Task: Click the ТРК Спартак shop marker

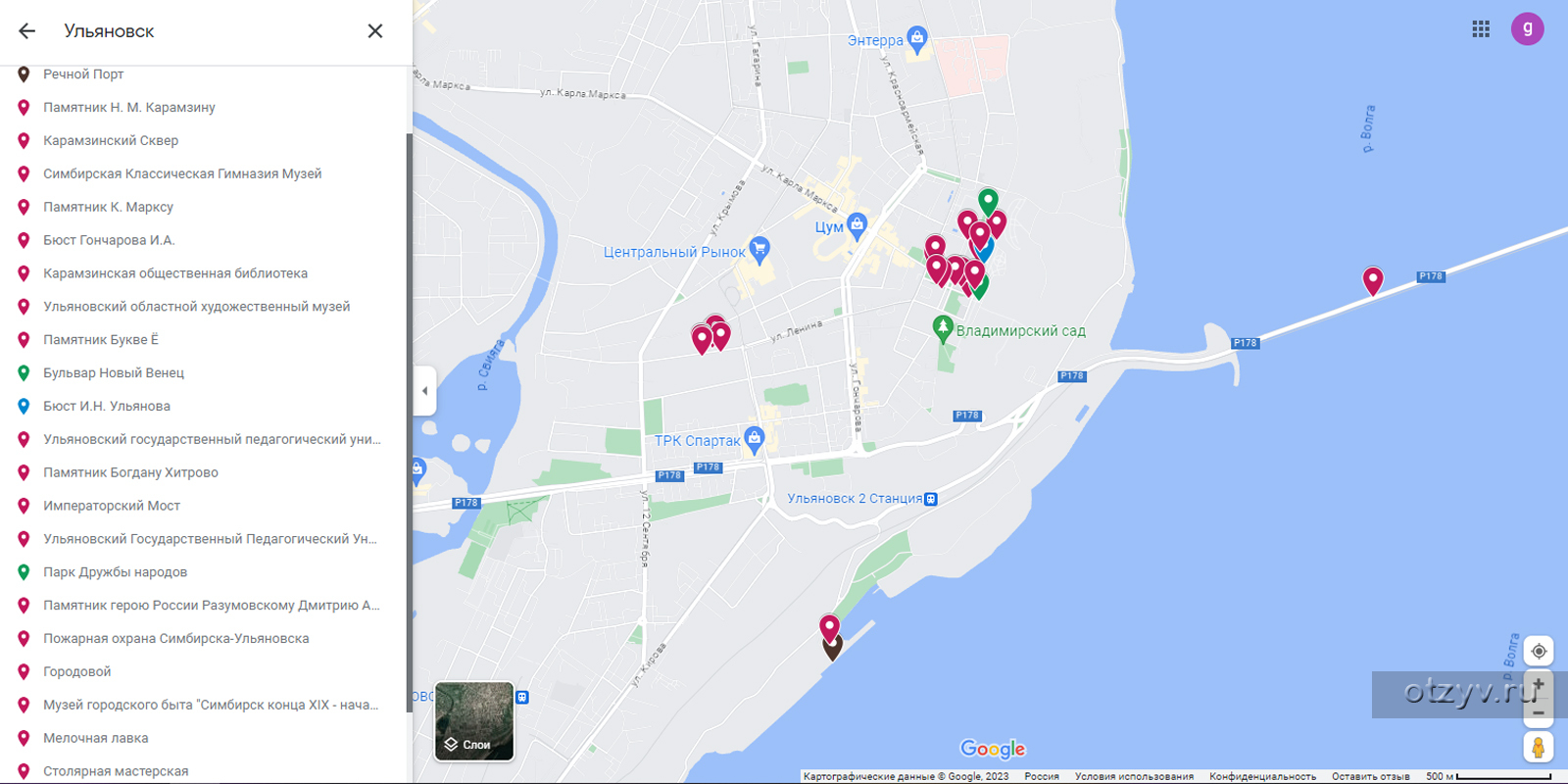Action: pyautogui.click(x=754, y=439)
